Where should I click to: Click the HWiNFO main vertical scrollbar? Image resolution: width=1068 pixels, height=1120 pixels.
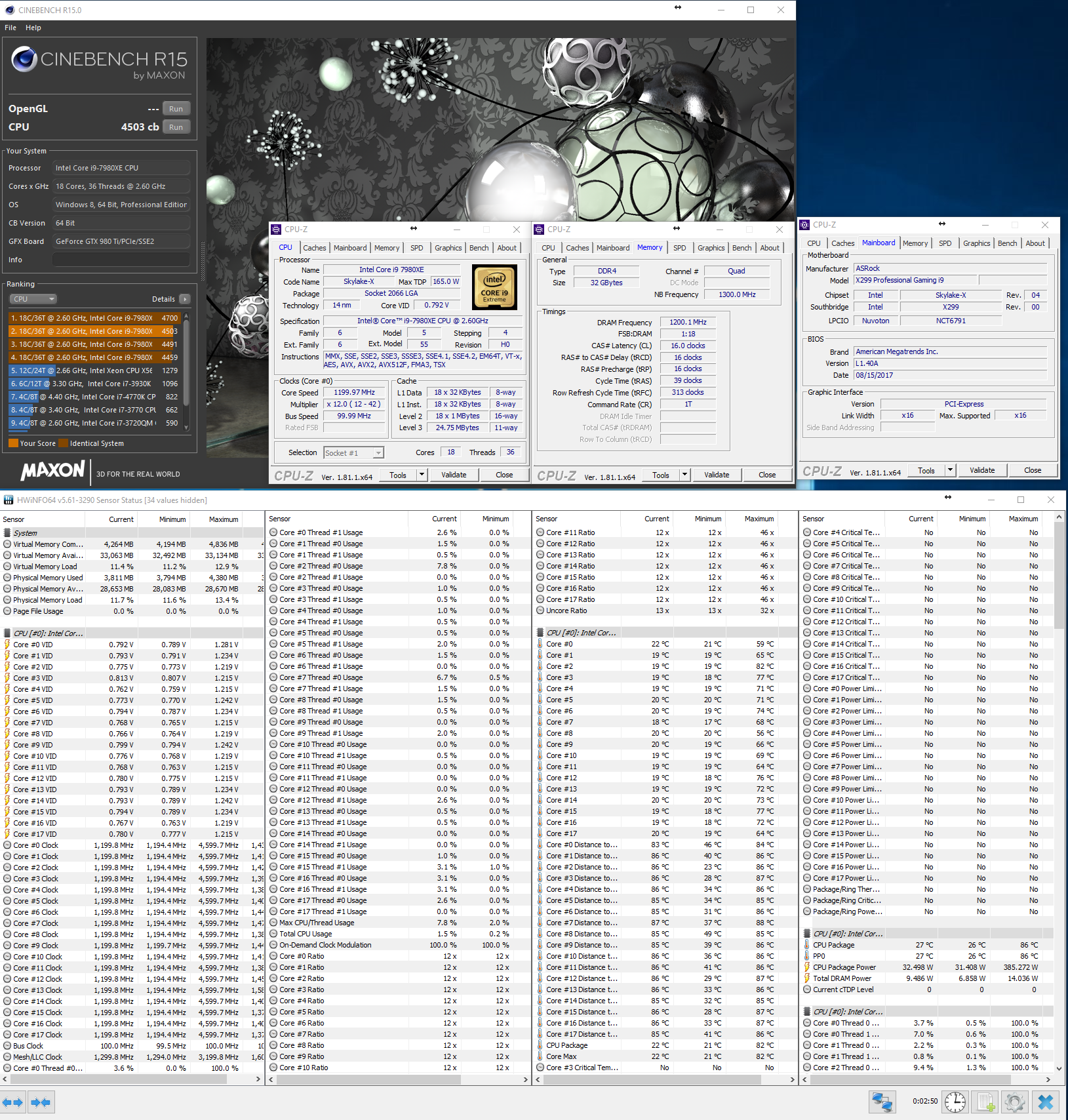pyautogui.click(x=1059, y=576)
